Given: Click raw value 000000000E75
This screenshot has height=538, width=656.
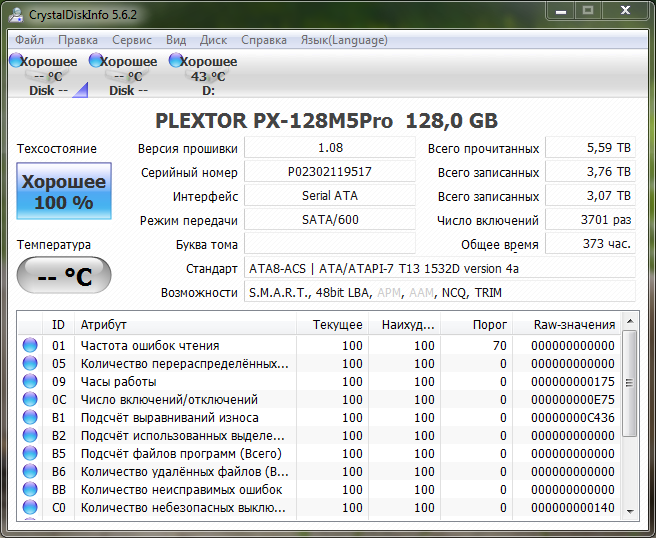Looking at the screenshot, I should 573,400.
